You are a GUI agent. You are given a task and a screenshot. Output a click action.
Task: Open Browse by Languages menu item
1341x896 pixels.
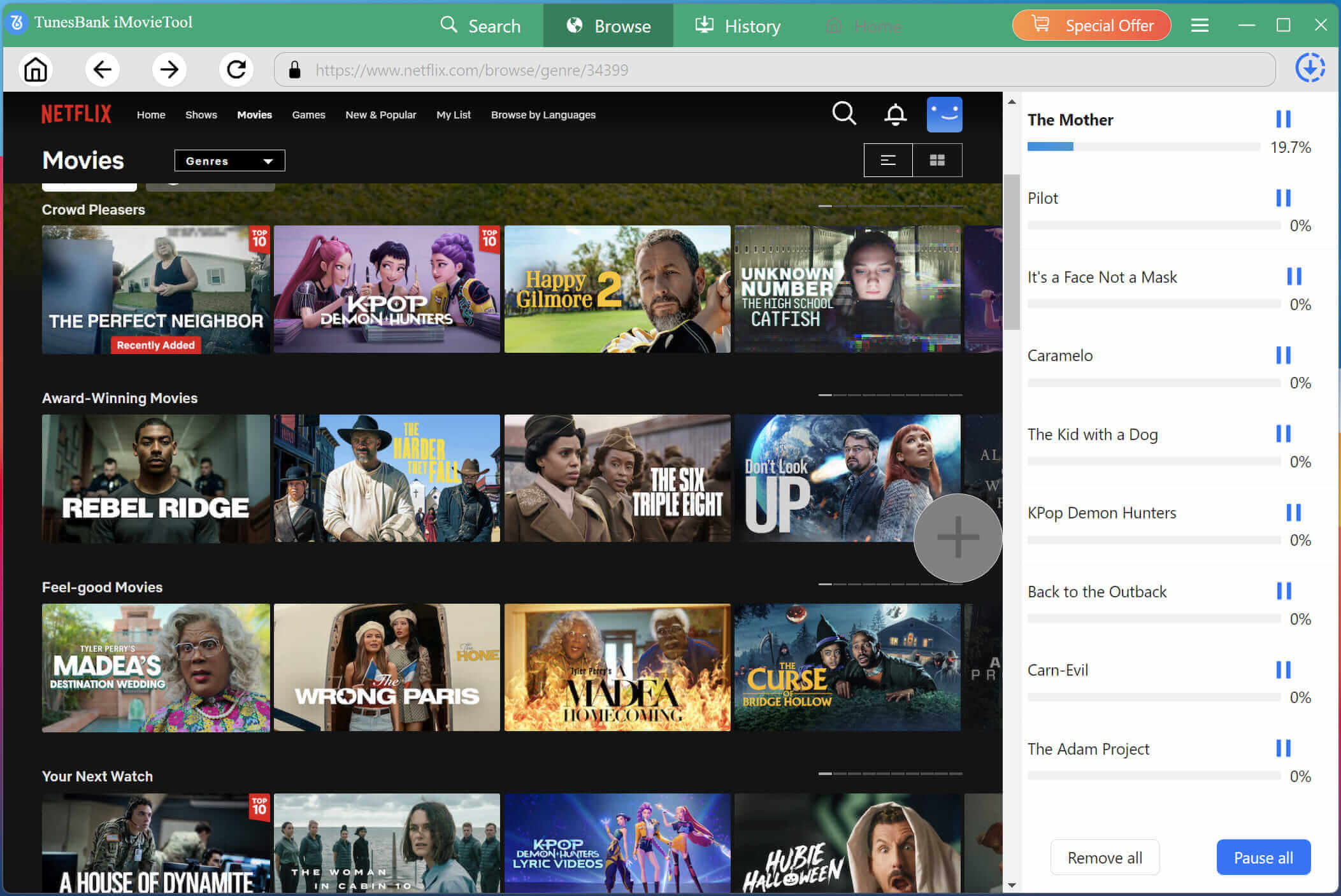[543, 115]
